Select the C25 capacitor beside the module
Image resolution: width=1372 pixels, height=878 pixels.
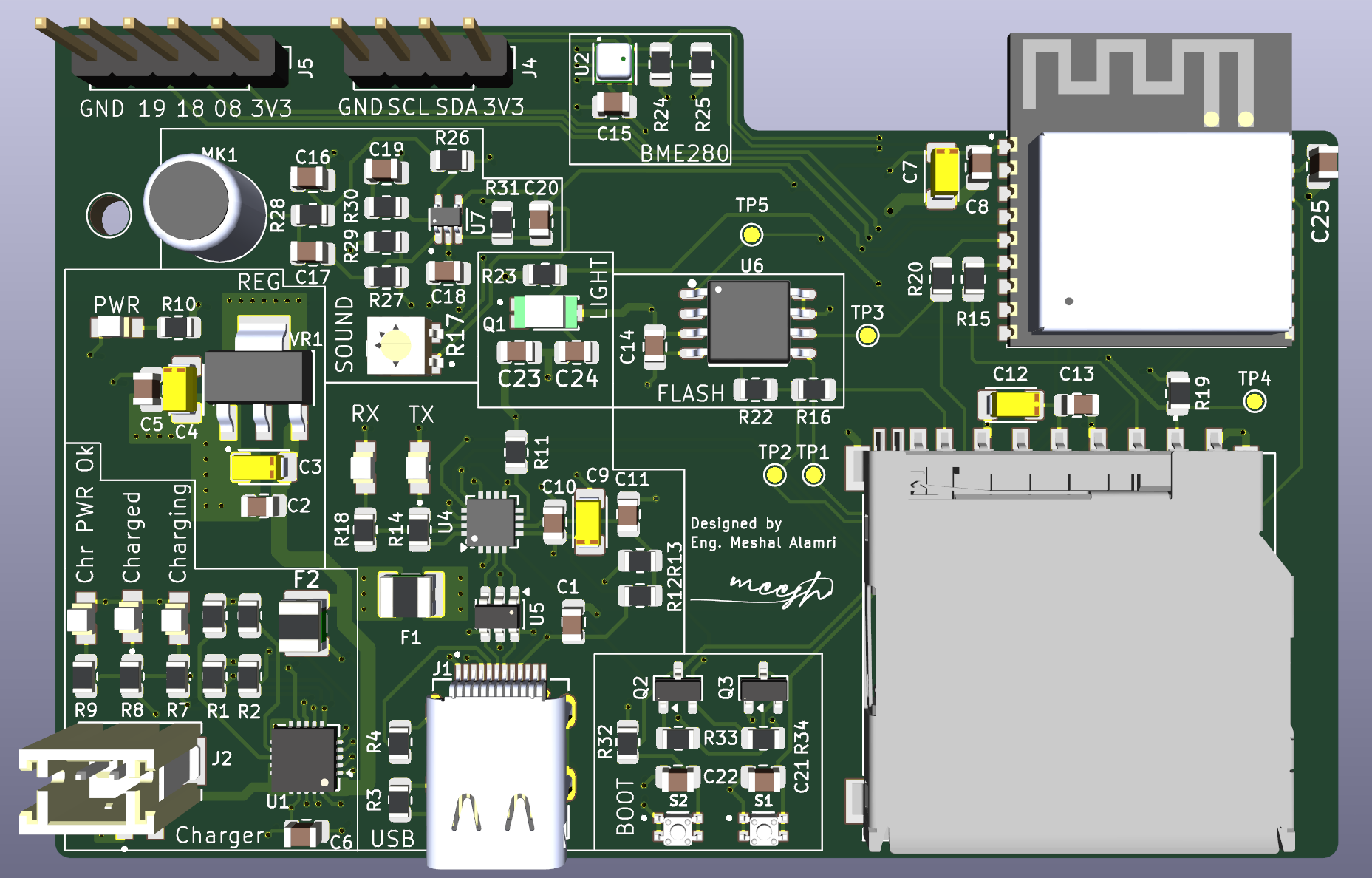pos(1322,166)
